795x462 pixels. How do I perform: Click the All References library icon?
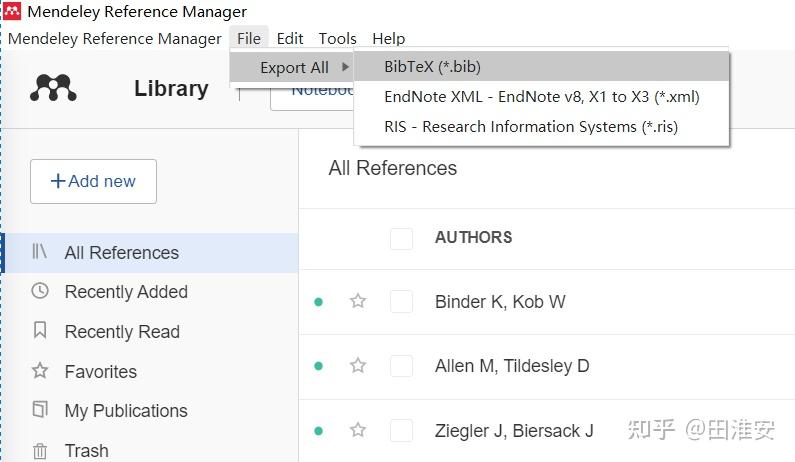40,252
